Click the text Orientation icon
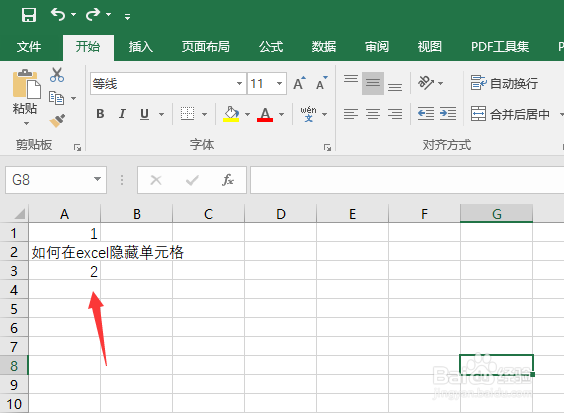 click(426, 83)
